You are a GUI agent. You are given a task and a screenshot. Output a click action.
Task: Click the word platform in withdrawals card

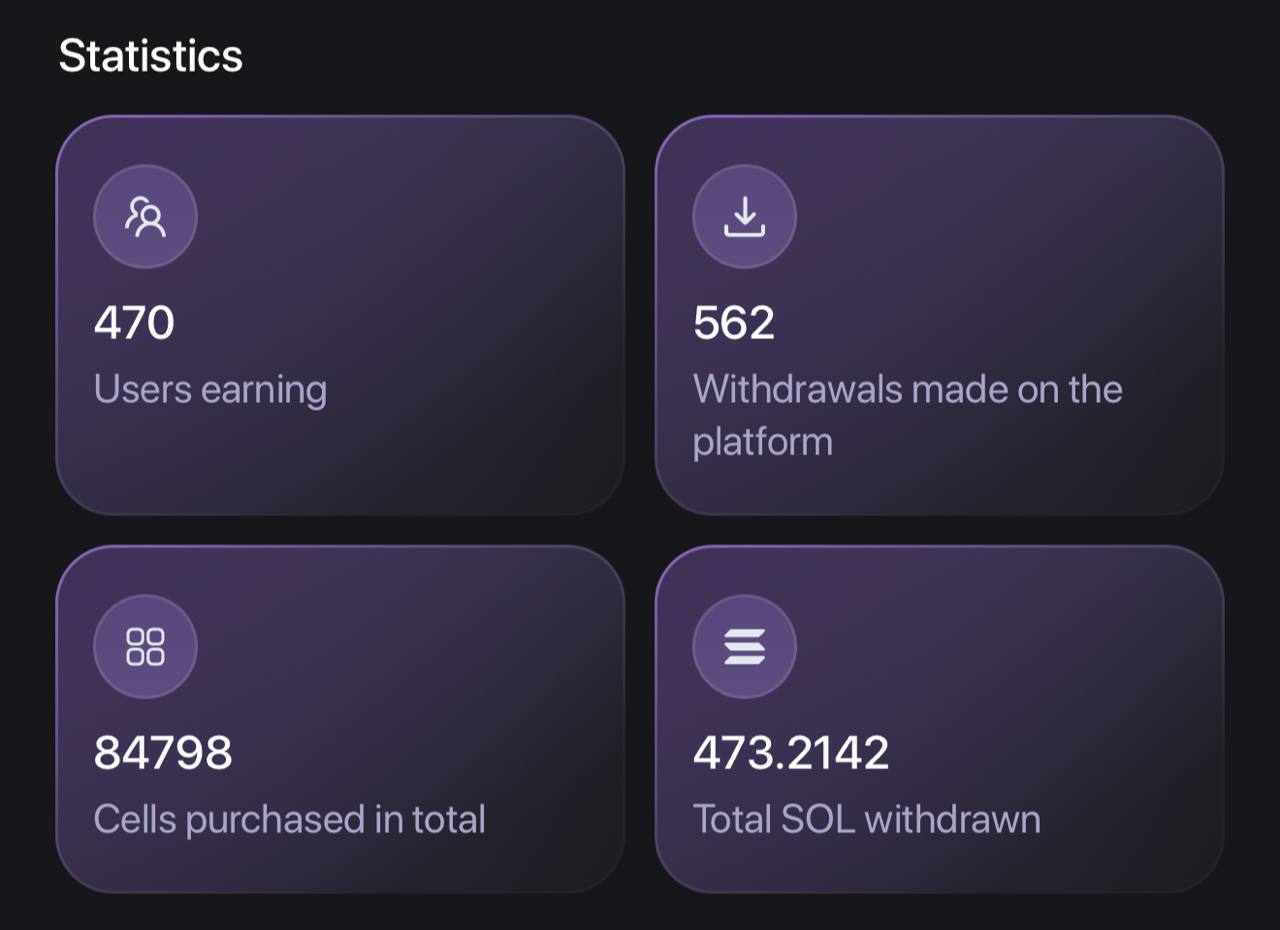click(x=763, y=442)
